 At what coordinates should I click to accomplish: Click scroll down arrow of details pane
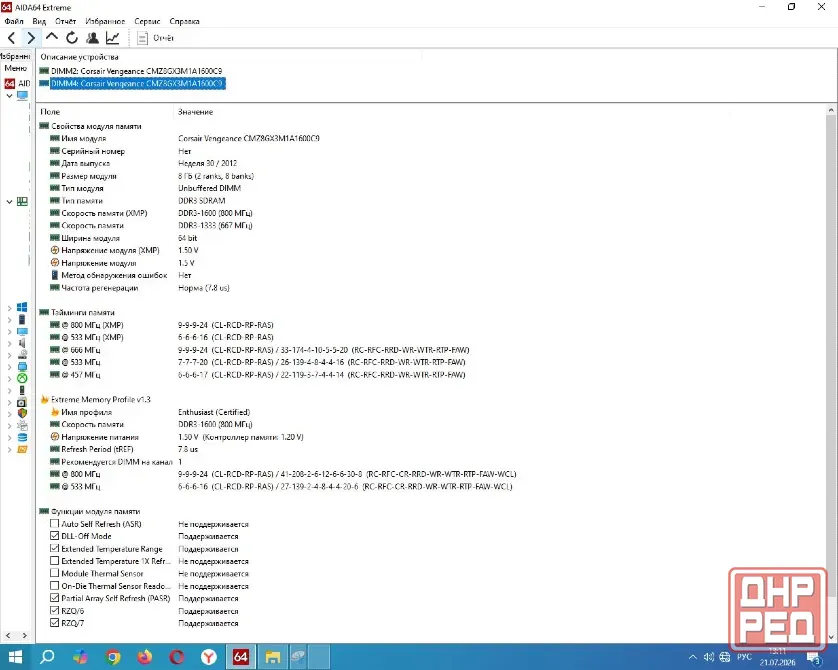pos(831,637)
